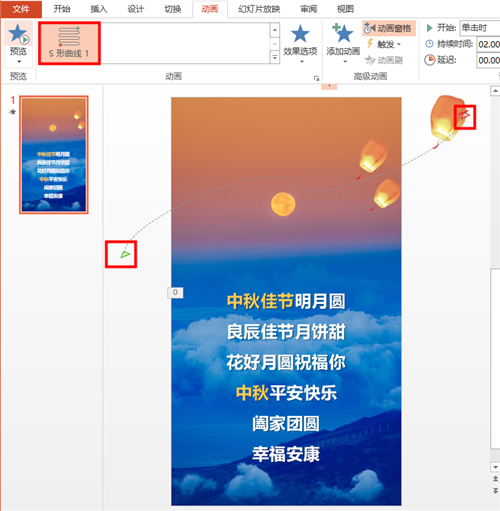Click the animation order tag 0
Screen dimensions: 500x511
175,292
